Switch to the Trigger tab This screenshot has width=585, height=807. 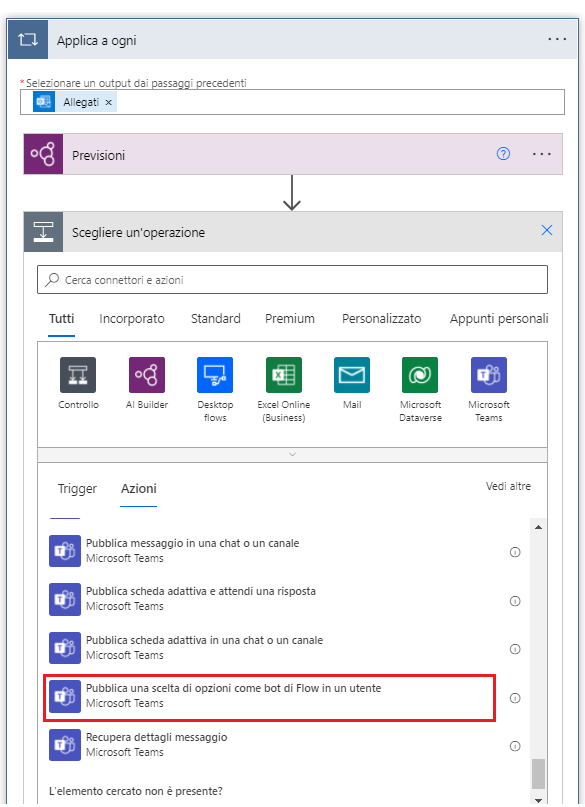[x=77, y=488]
